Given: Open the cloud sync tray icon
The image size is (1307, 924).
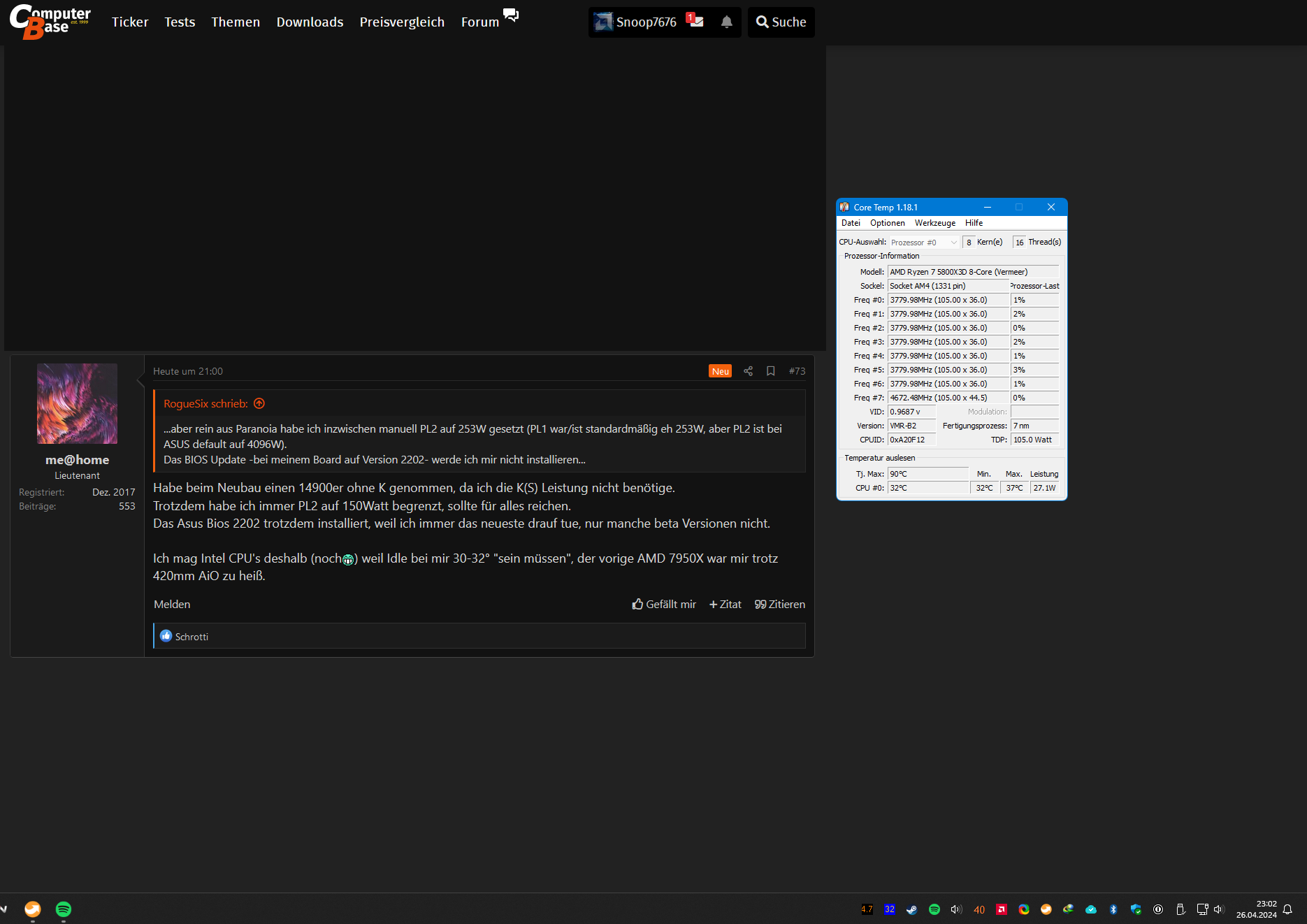Looking at the screenshot, I should click(1091, 909).
